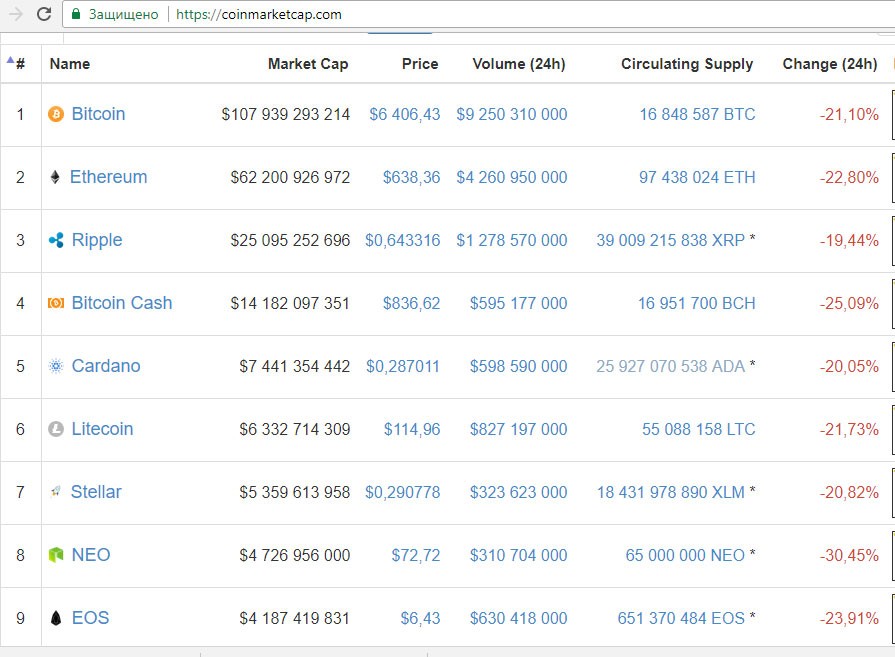Open the Ethereum name link
The width and height of the screenshot is (895, 657).
click(108, 177)
